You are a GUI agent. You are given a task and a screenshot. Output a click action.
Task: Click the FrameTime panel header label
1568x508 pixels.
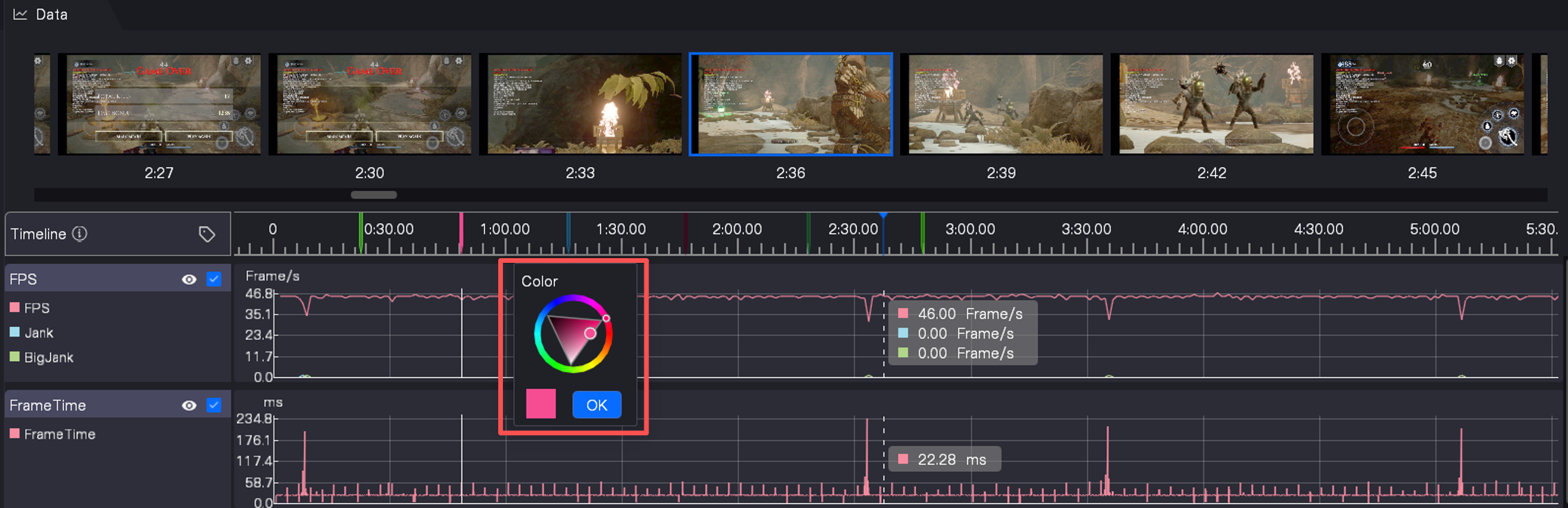[47, 405]
